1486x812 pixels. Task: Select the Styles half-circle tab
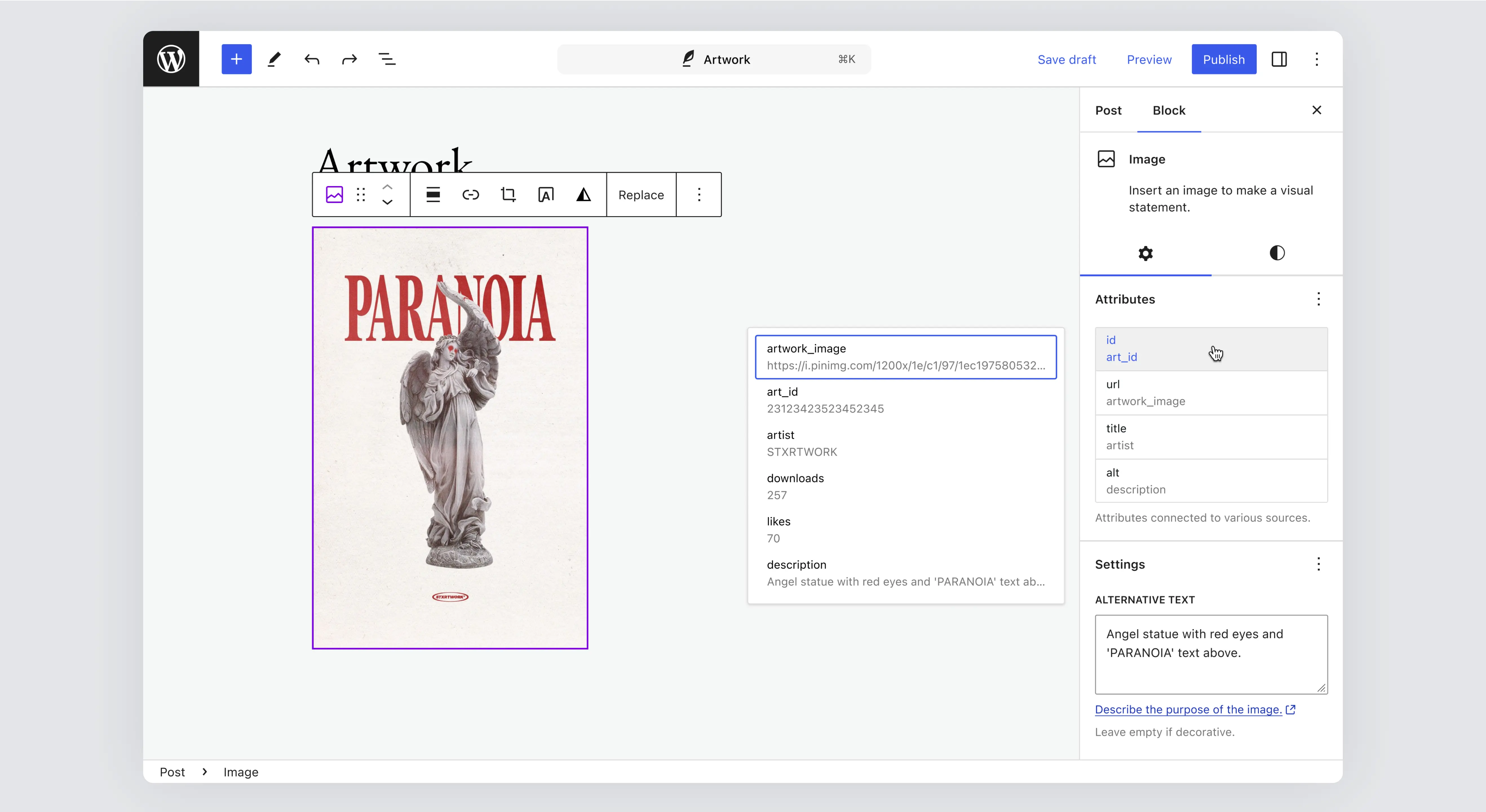(x=1277, y=253)
